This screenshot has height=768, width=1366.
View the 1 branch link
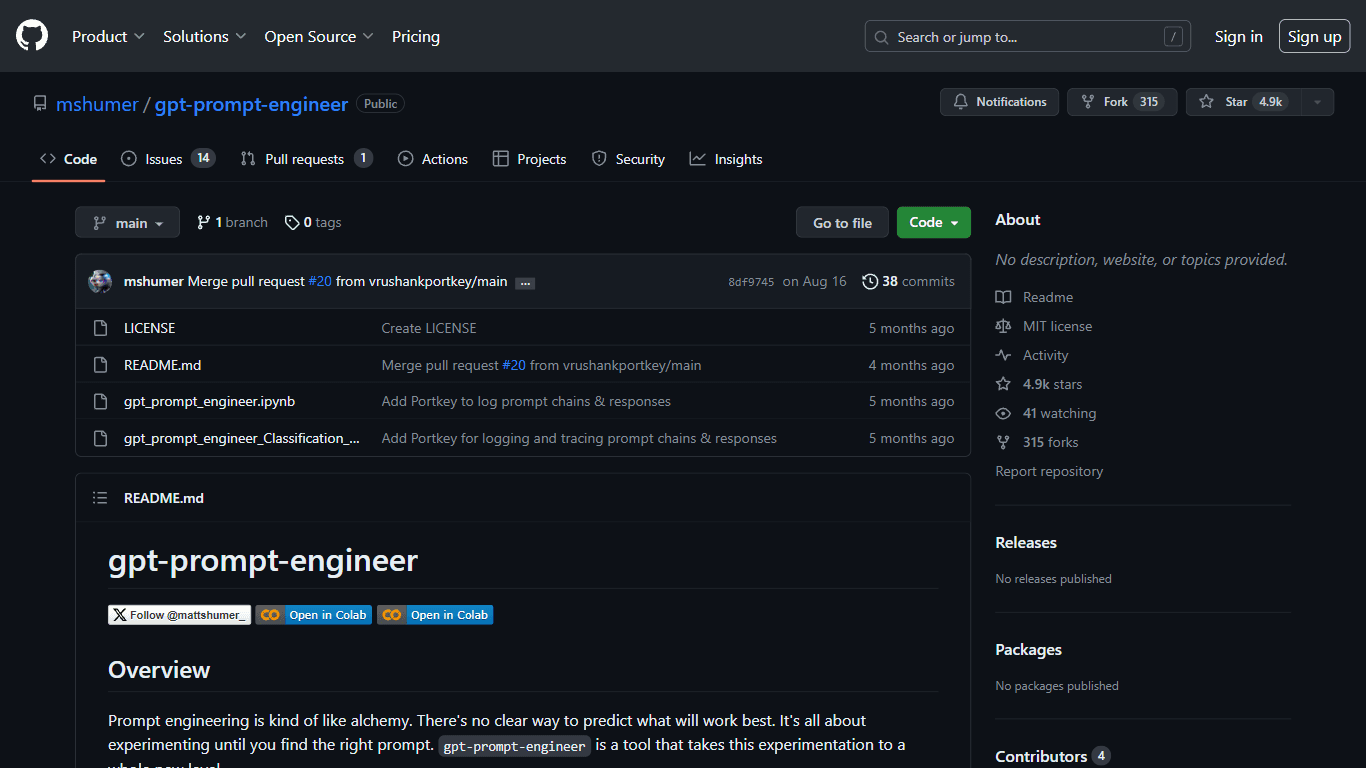(x=232, y=222)
